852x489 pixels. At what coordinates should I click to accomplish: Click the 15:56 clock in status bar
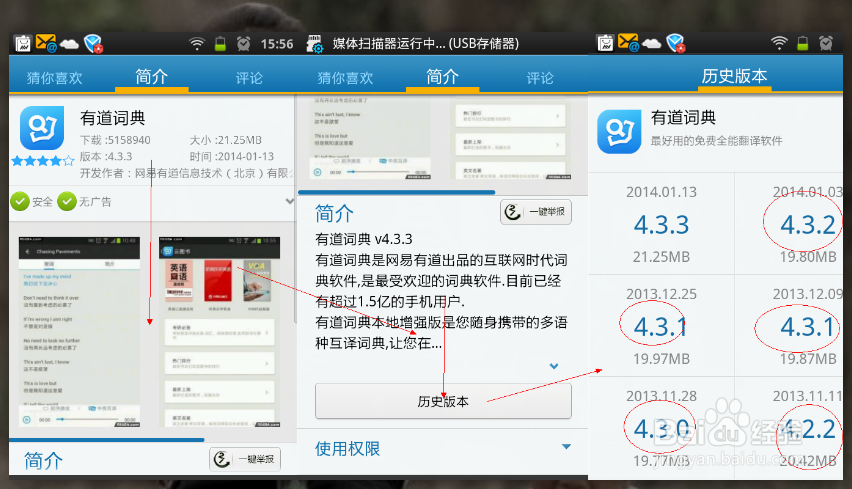point(277,44)
